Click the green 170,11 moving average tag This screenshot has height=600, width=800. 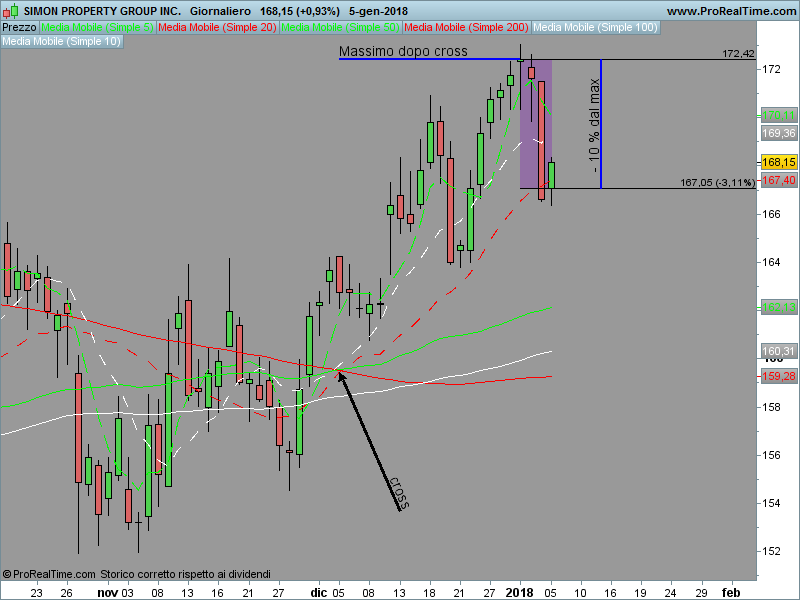point(779,115)
